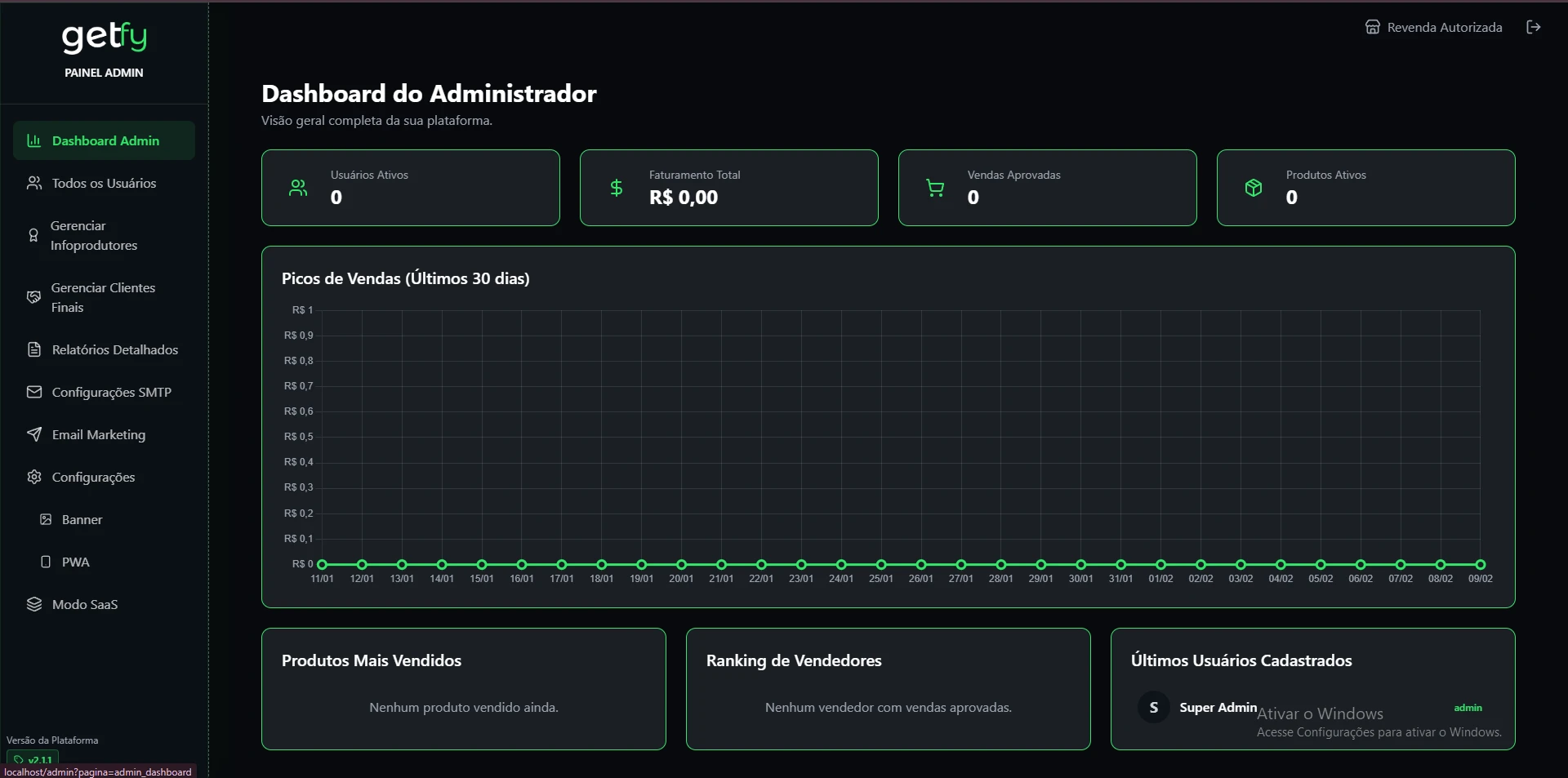Click the store icon next to Revenda Autorizada
1568x778 pixels.
coord(1373,27)
